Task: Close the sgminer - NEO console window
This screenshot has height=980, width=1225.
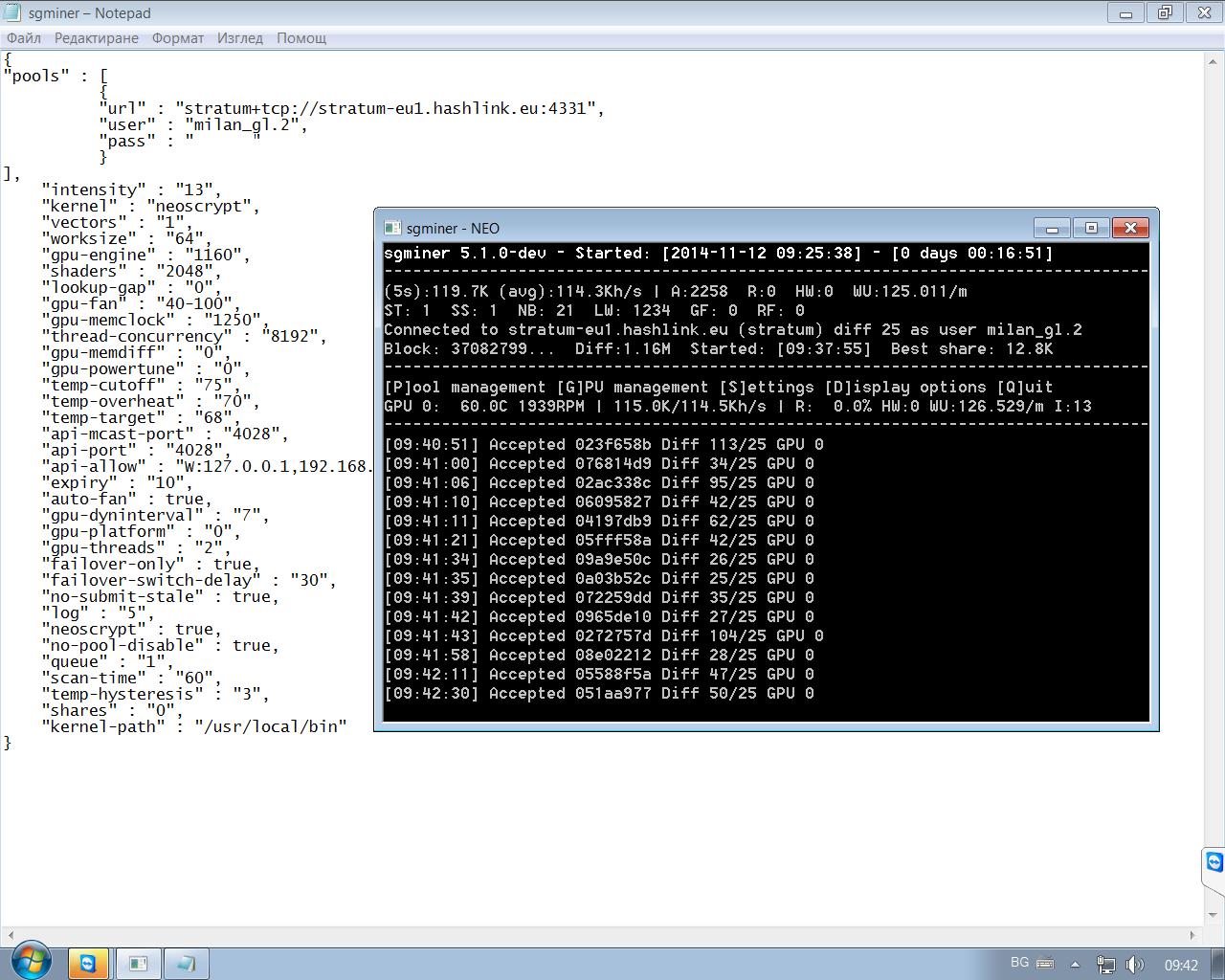Action: pyautogui.click(x=1130, y=228)
